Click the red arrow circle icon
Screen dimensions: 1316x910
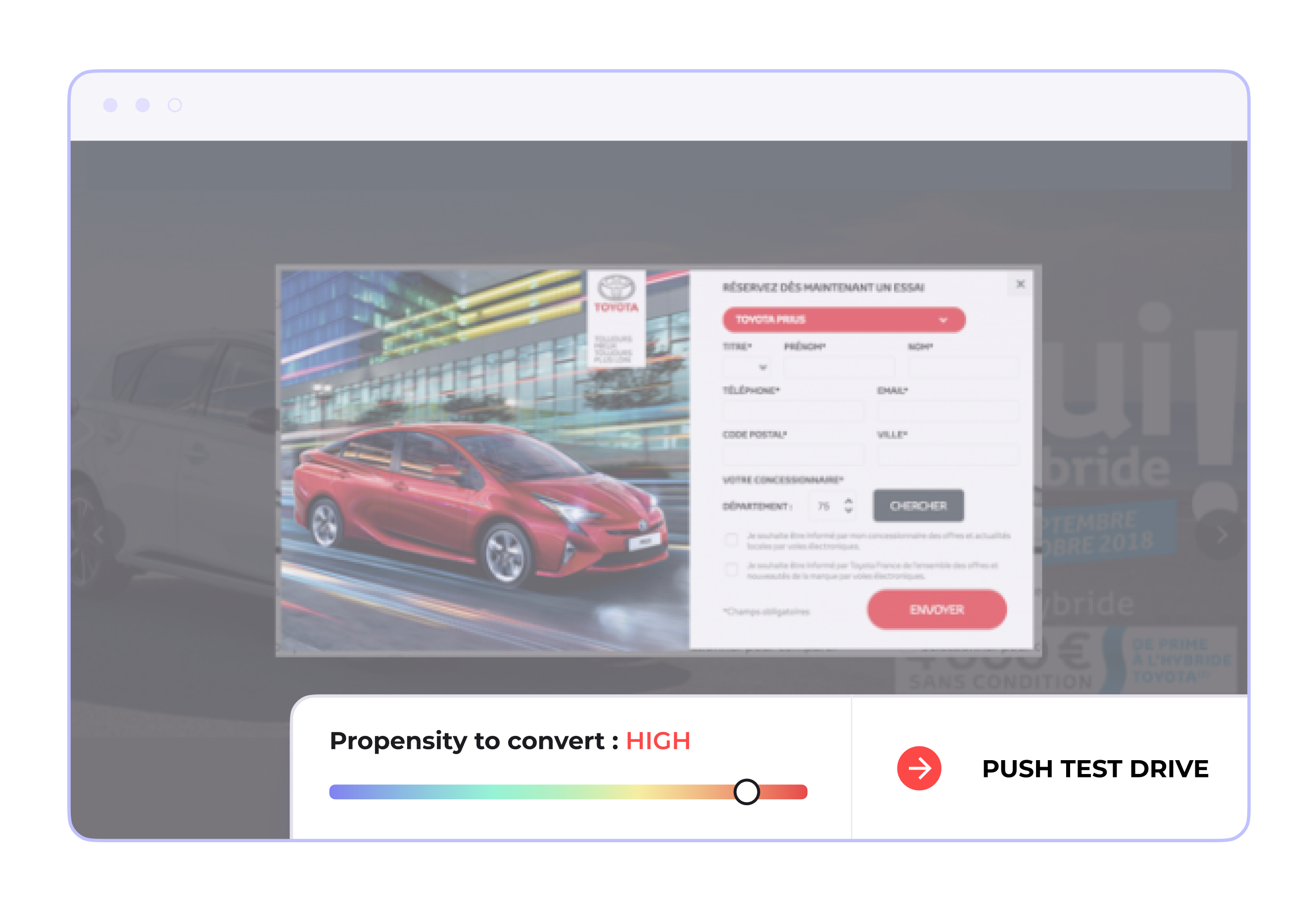[x=918, y=768]
